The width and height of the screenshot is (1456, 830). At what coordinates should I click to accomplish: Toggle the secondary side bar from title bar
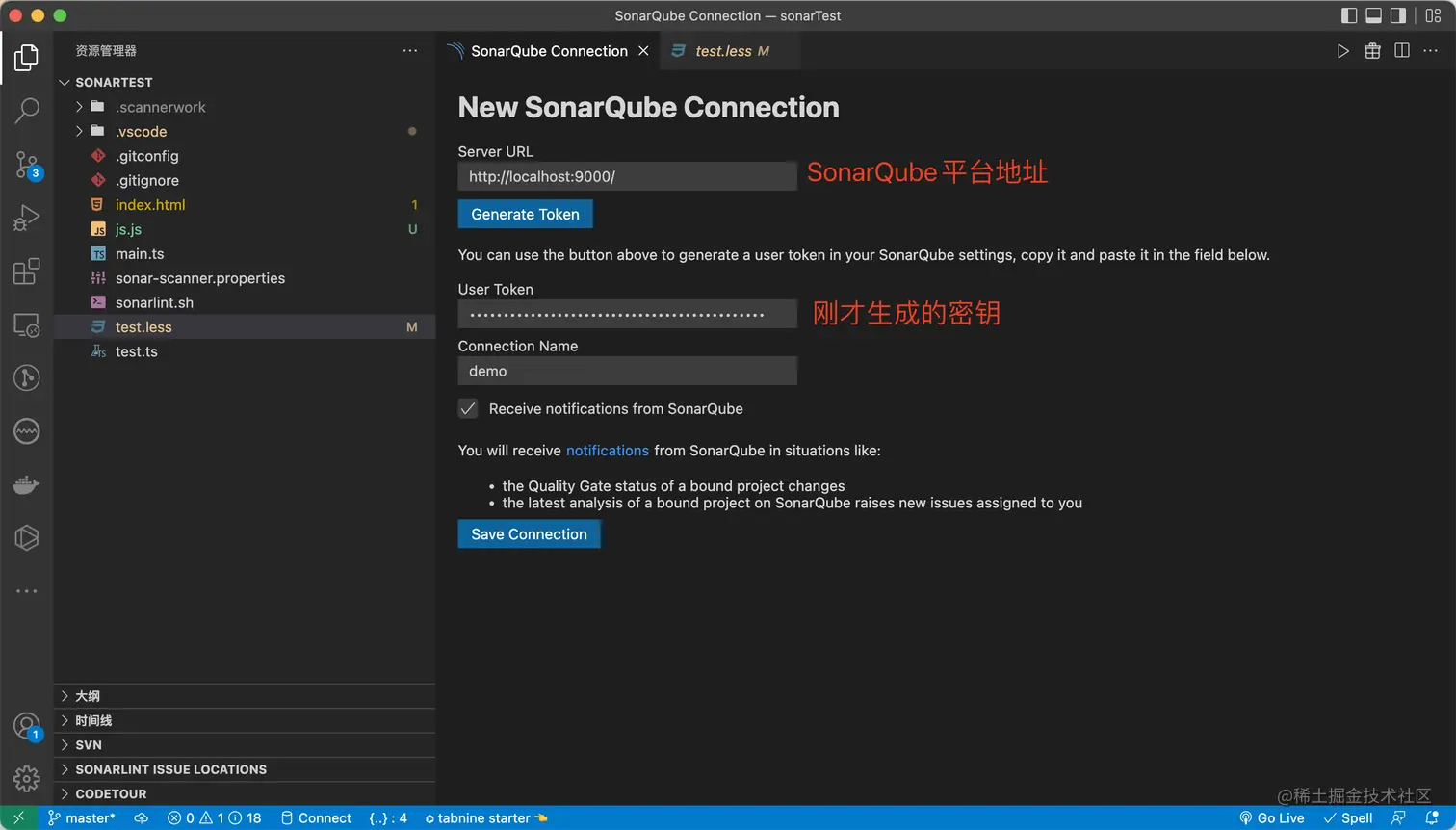pyautogui.click(x=1398, y=15)
